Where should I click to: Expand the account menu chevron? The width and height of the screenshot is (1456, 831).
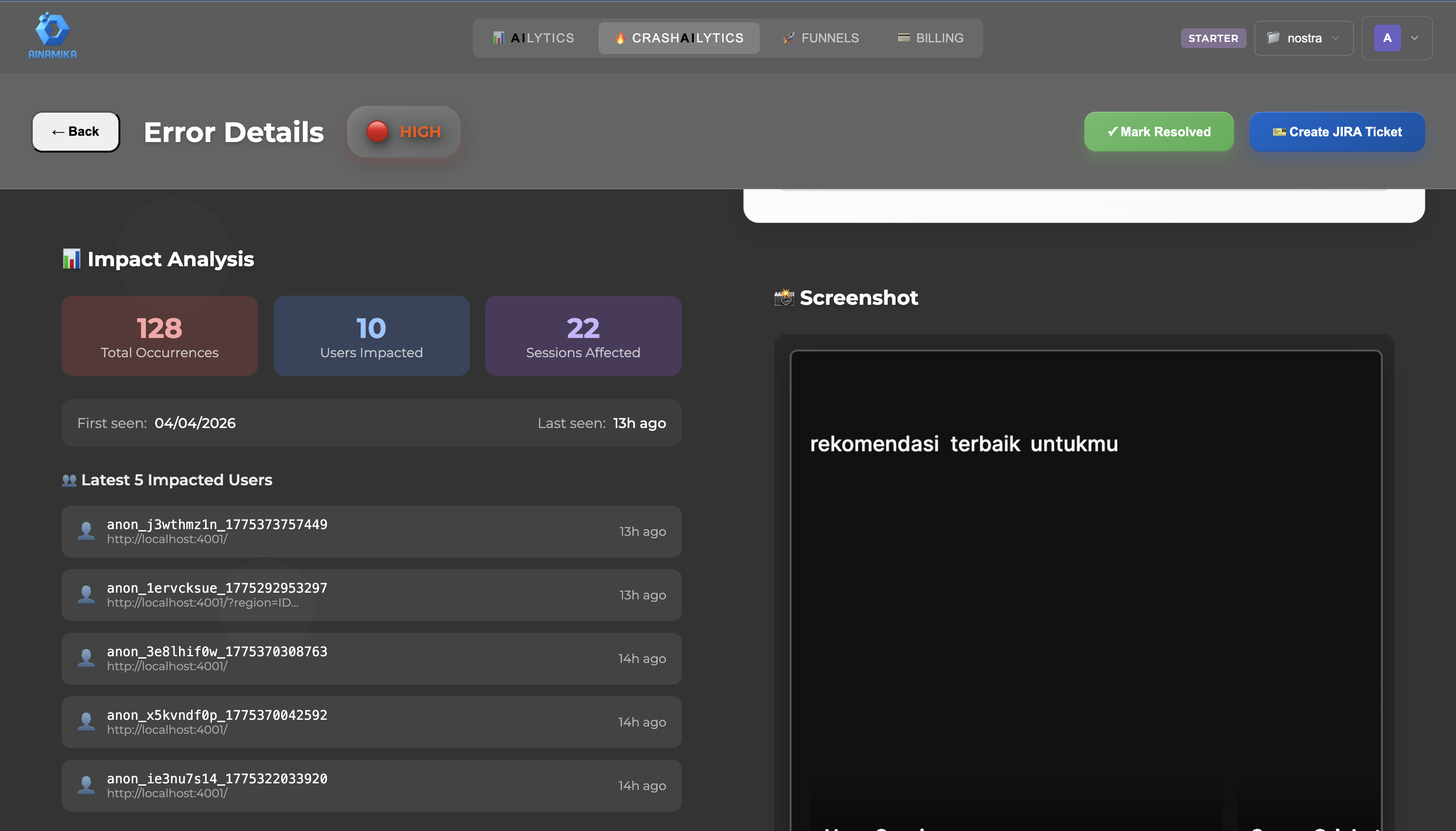(x=1414, y=38)
